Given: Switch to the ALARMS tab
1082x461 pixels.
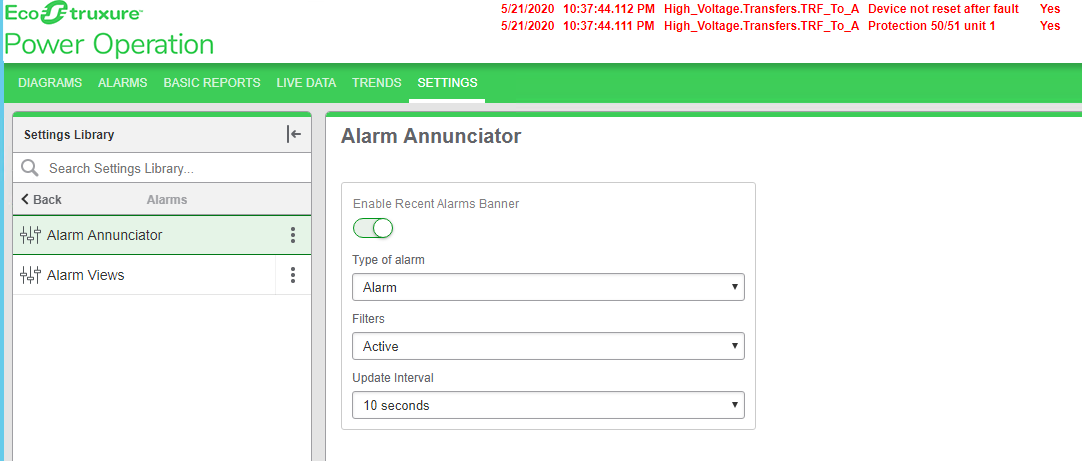Looking at the screenshot, I should (123, 83).
